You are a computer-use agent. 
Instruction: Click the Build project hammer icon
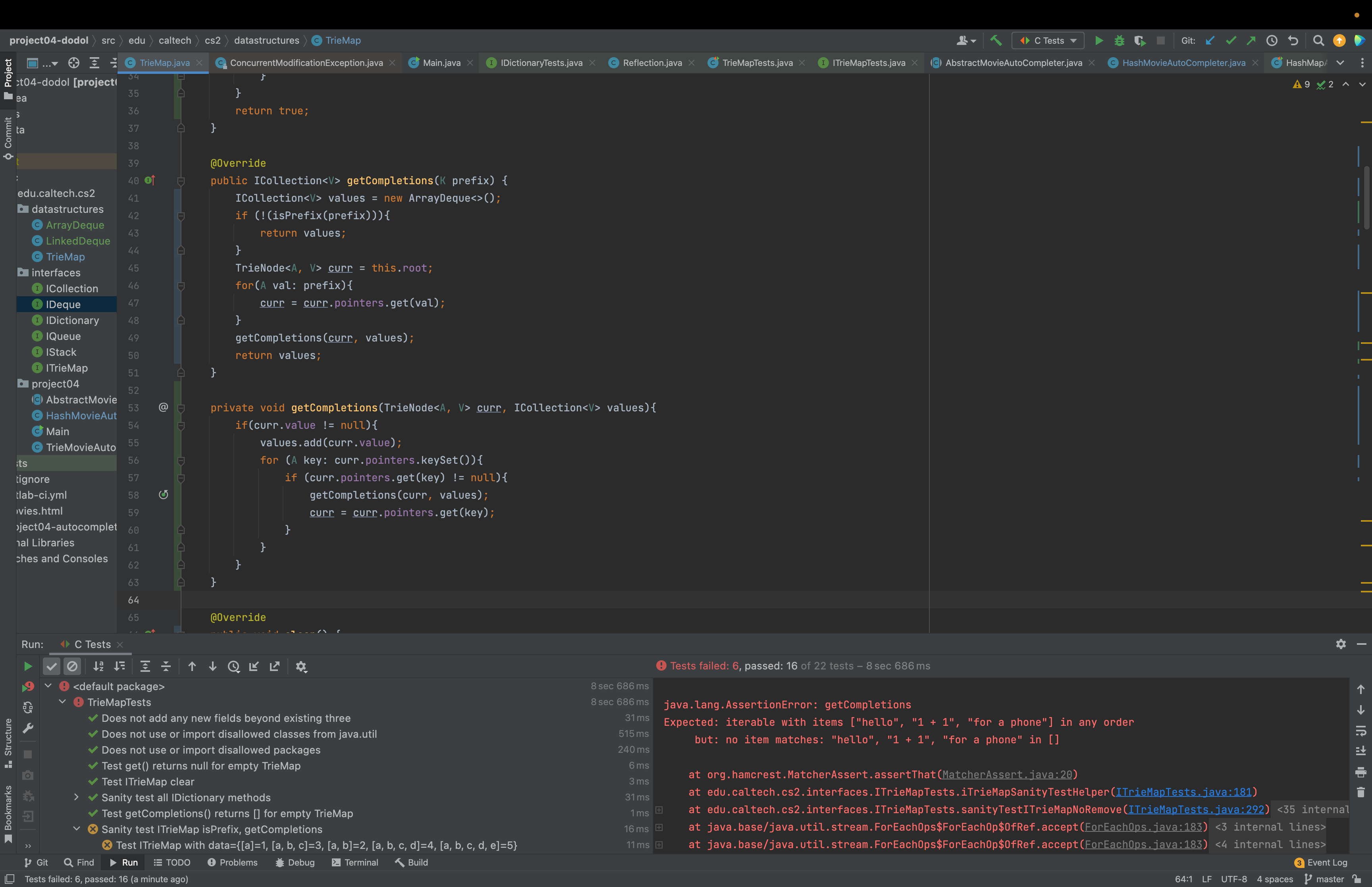pyautogui.click(x=996, y=40)
